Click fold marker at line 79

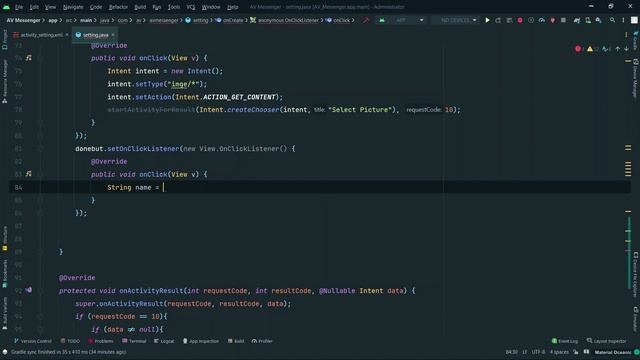pyautogui.click(x=40, y=122)
